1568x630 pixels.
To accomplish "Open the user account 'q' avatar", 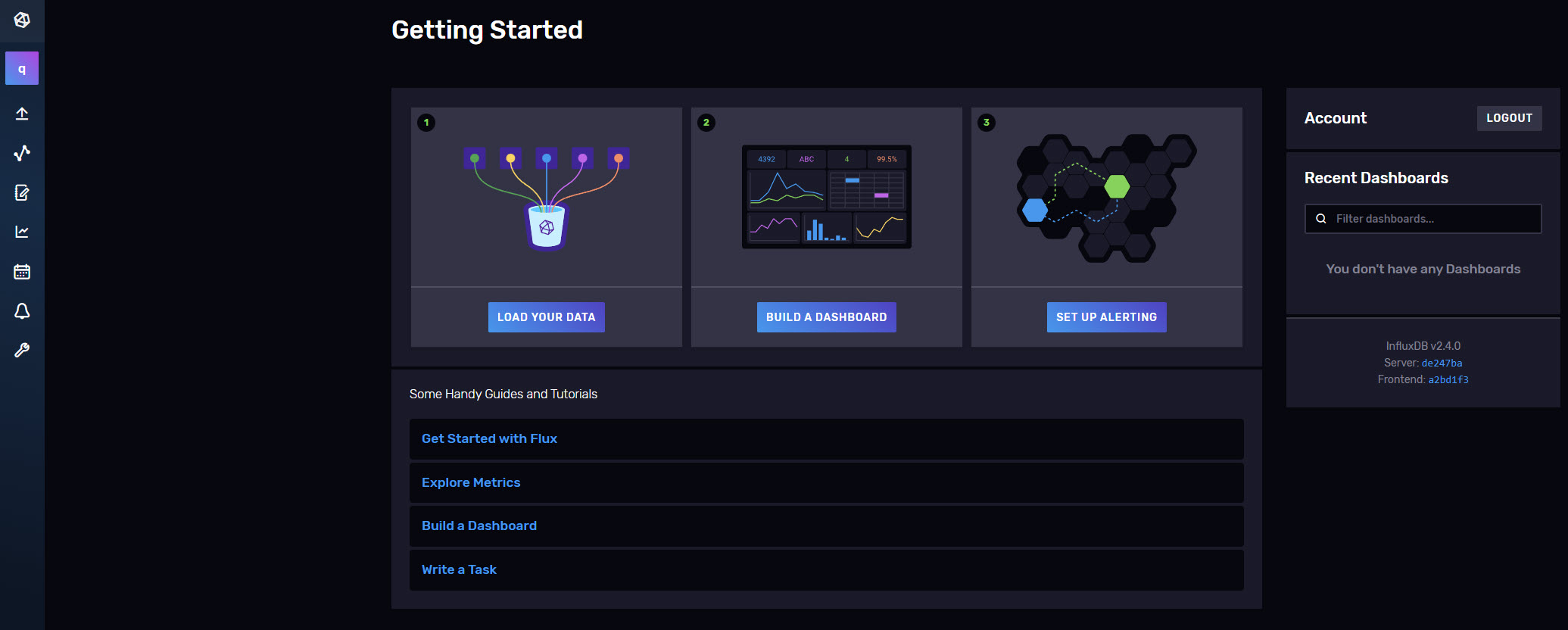I will (x=22, y=69).
